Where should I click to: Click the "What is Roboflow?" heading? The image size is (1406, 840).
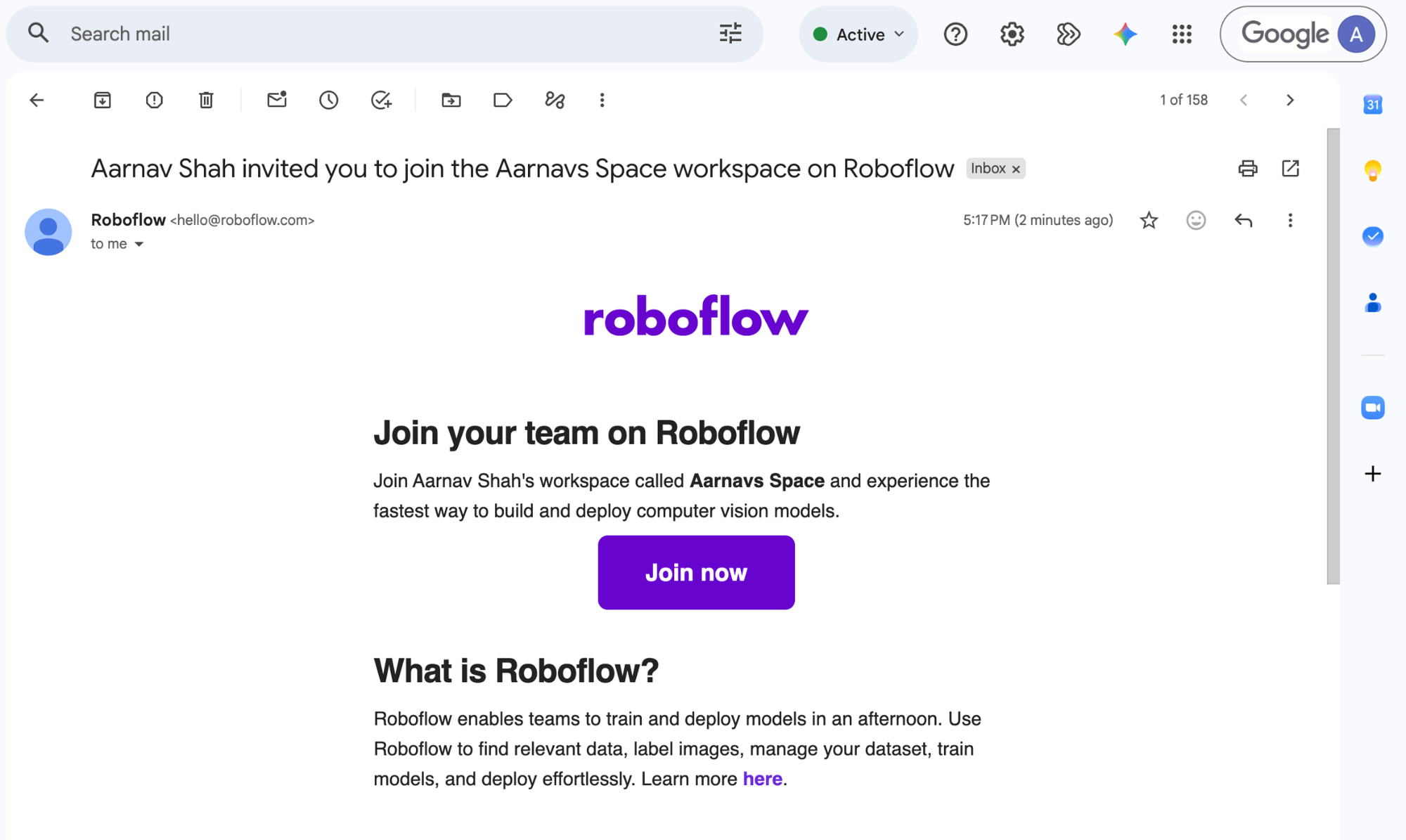click(516, 670)
